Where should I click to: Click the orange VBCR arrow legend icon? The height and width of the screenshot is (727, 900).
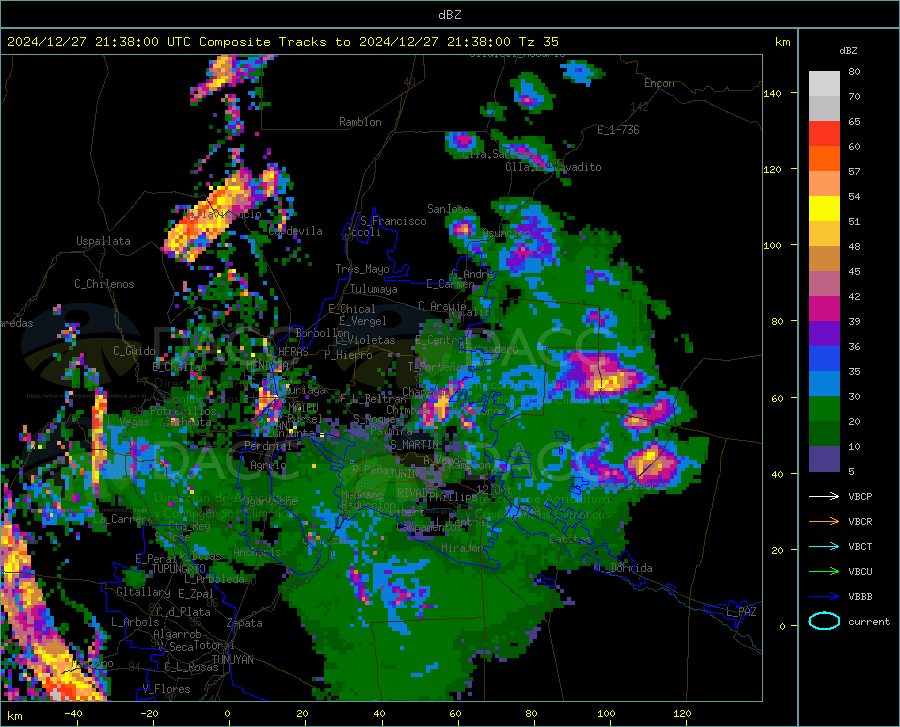click(824, 522)
